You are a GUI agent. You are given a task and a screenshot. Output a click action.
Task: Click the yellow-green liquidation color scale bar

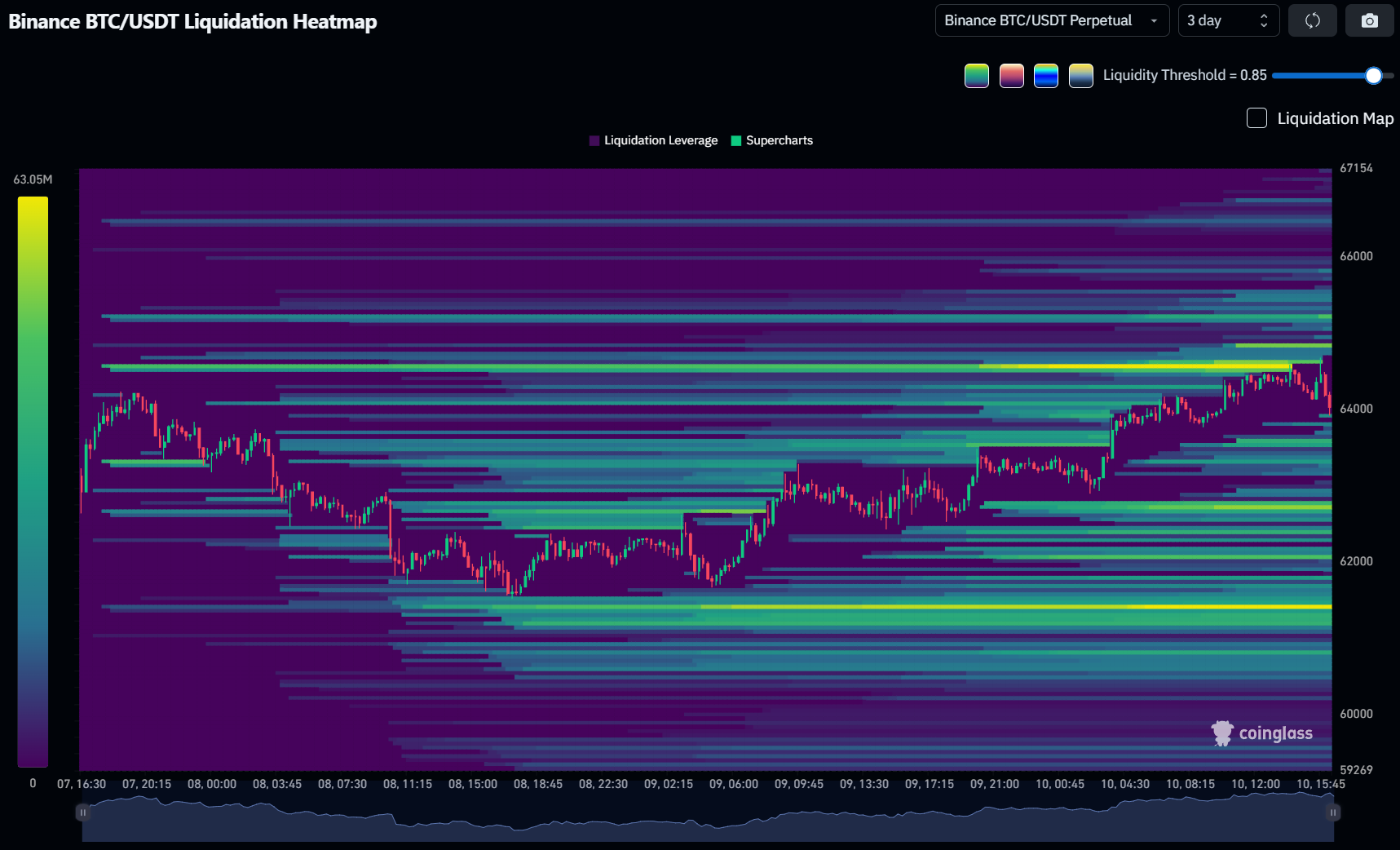point(33,481)
